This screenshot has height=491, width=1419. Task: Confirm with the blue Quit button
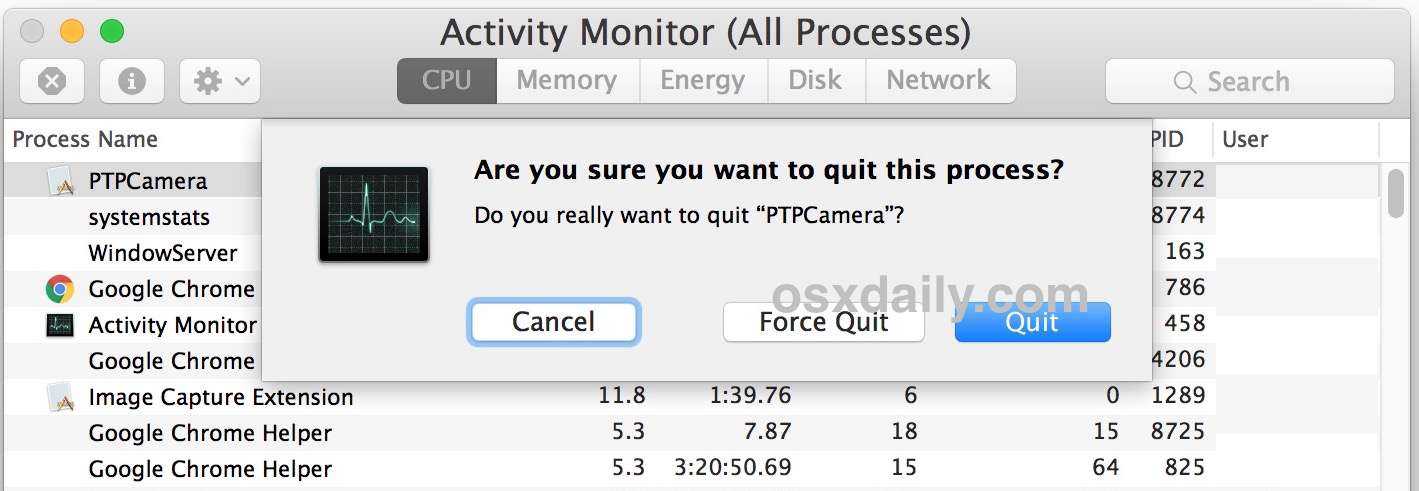click(x=1032, y=322)
